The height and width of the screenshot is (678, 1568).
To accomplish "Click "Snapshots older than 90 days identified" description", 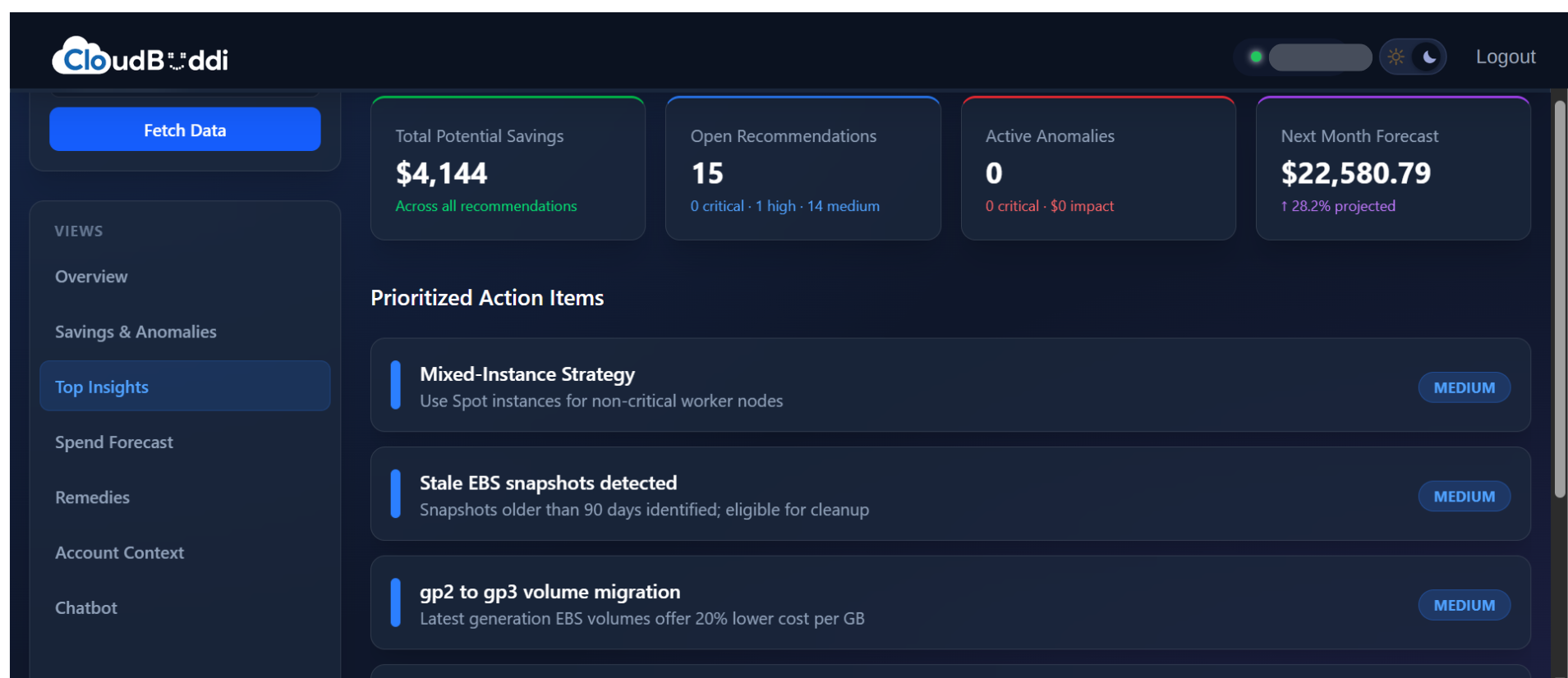I will coord(644,510).
